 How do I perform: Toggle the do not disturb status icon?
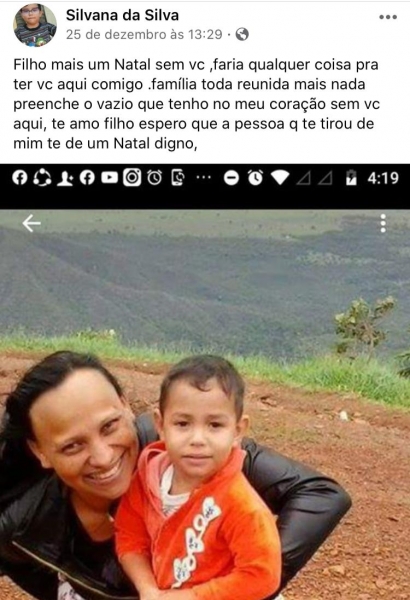click(231, 178)
